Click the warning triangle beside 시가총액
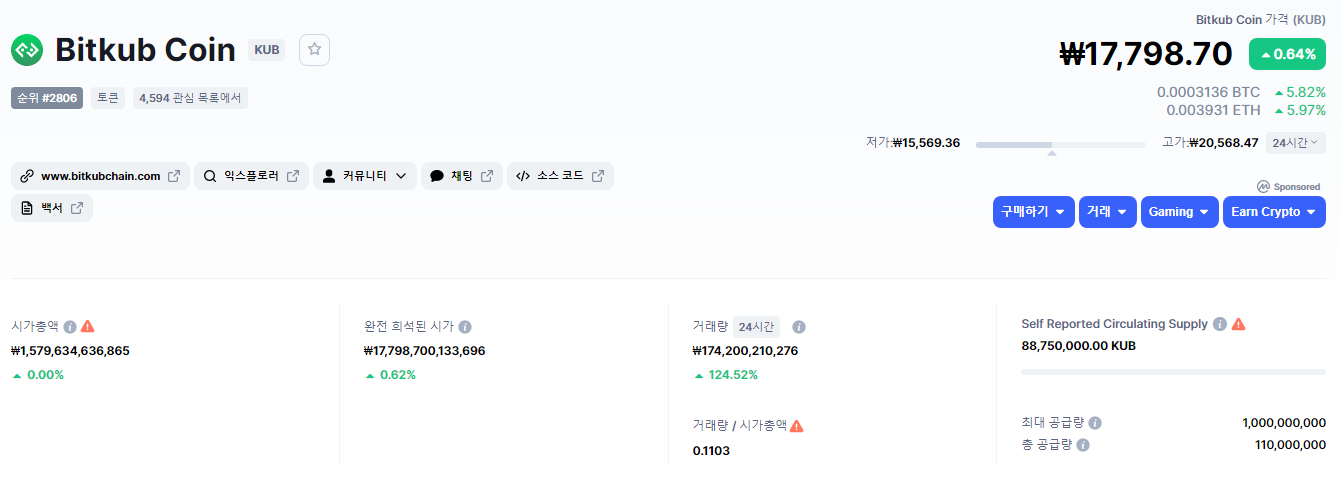Screen dimensions: 1341x480 [88, 326]
